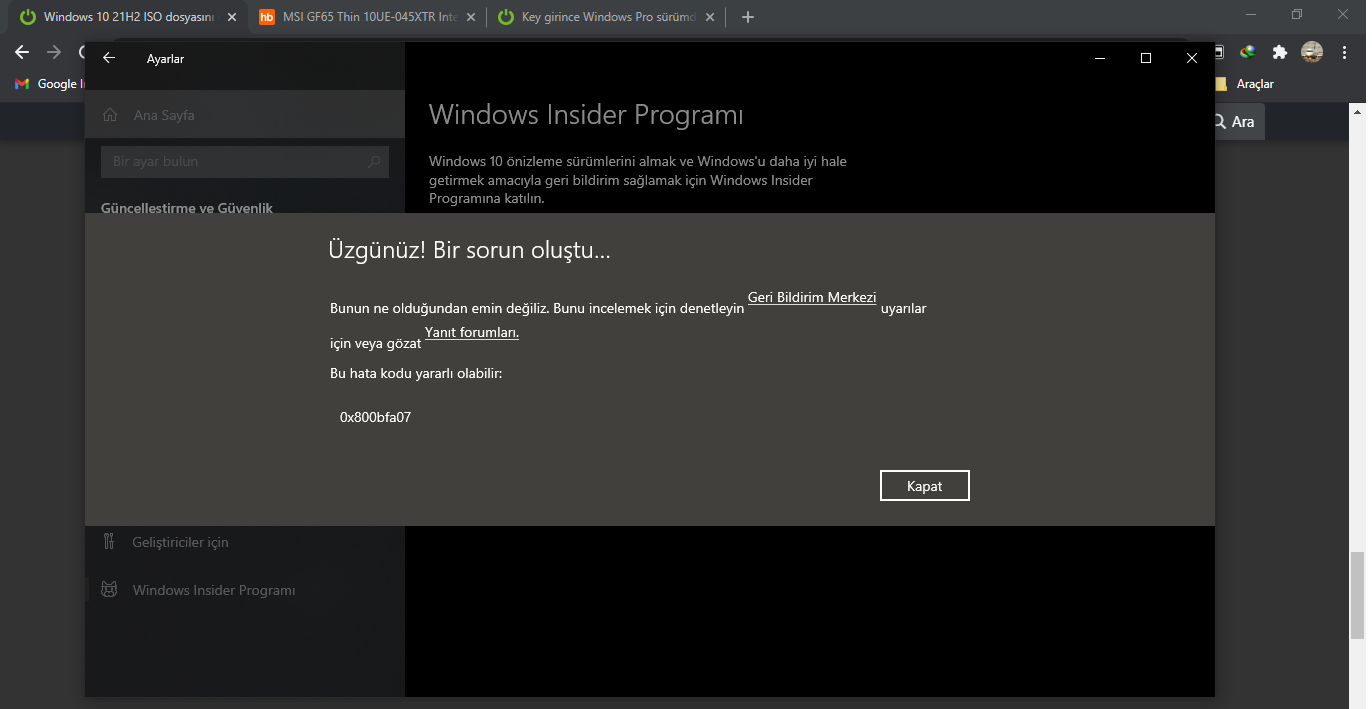Viewport: 1372px width, 709px height.
Task: Click the magnifier icon in the settings search box
Action: pos(374,161)
